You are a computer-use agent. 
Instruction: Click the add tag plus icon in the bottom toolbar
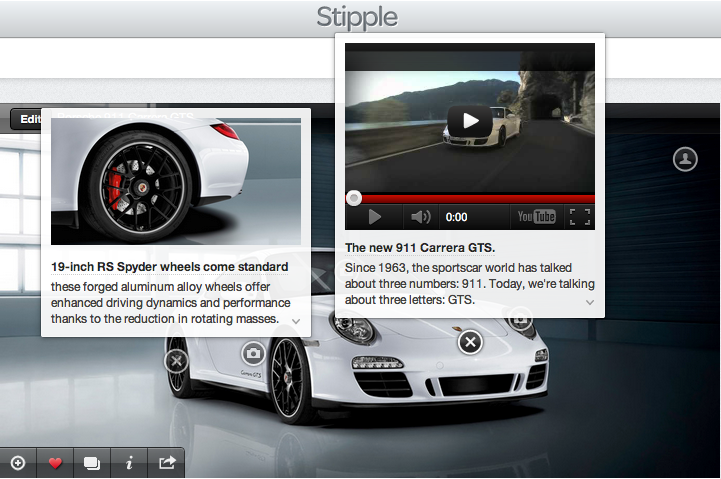coord(18,462)
